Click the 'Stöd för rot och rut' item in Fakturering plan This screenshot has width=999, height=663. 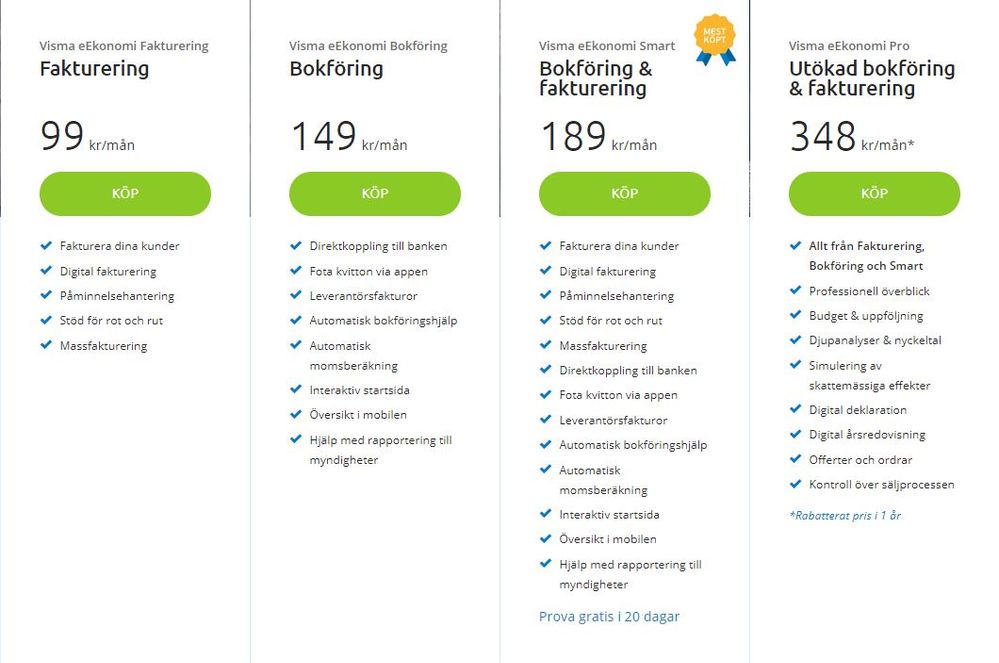pos(111,320)
